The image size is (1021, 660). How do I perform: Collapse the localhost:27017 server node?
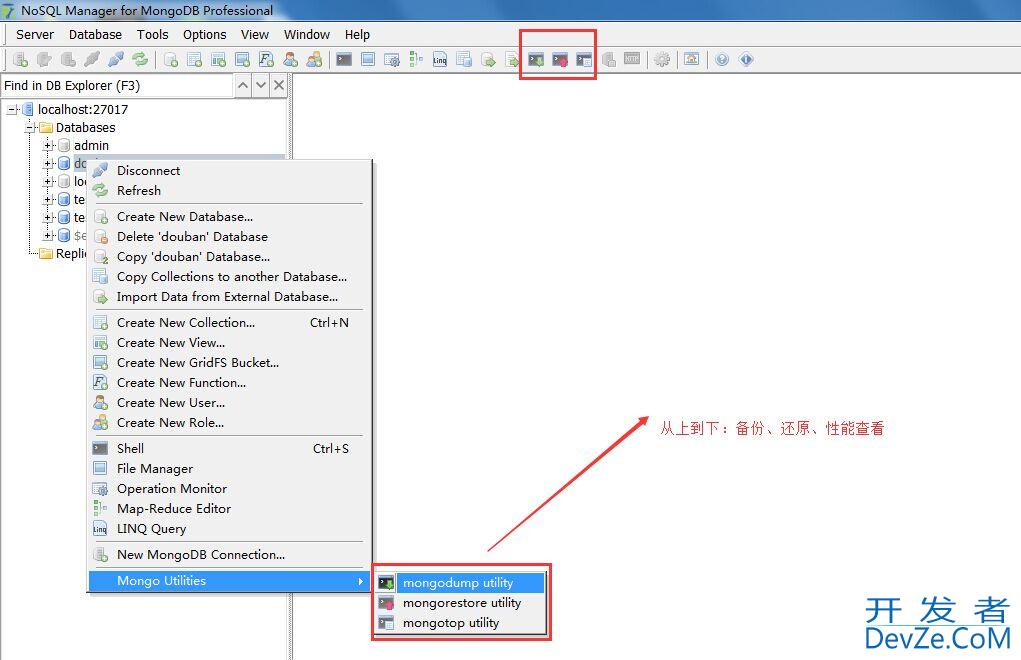point(12,109)
